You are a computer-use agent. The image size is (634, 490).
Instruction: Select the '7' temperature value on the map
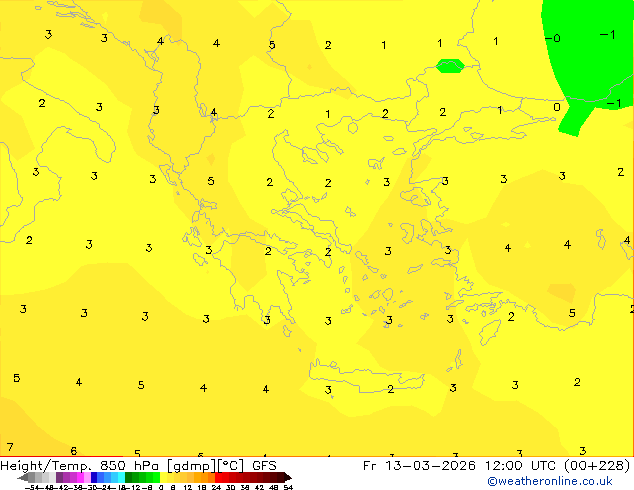(10, 447)
